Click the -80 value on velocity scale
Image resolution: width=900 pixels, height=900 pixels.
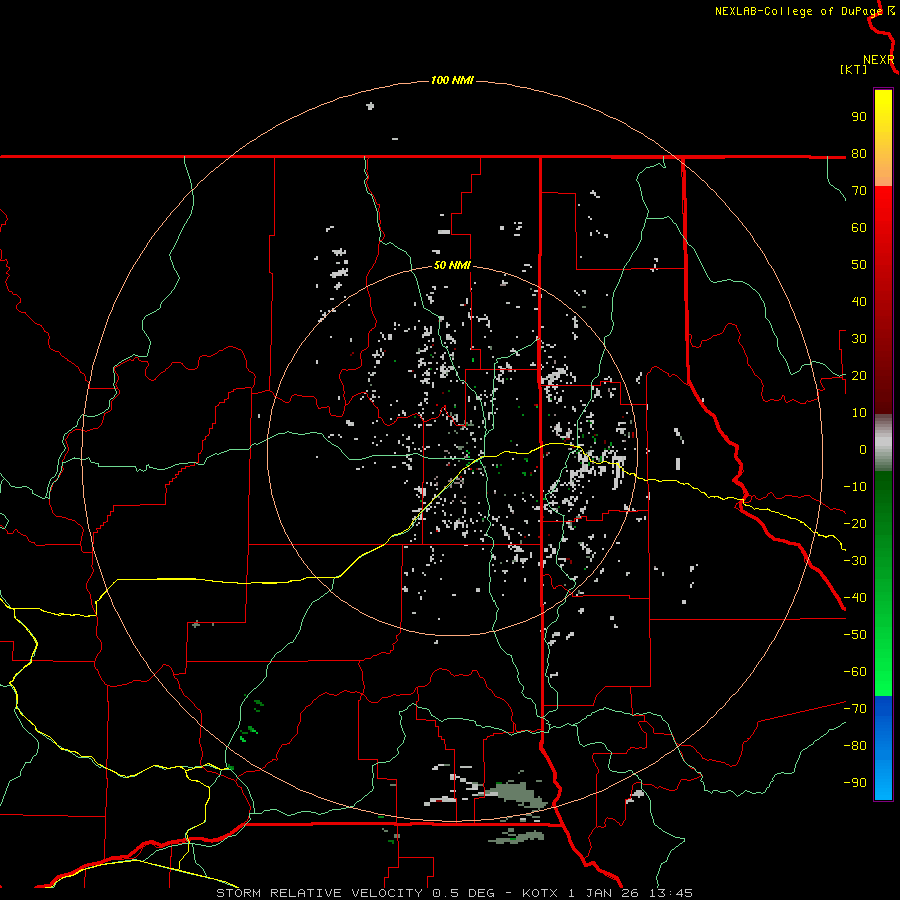(855, 746)
